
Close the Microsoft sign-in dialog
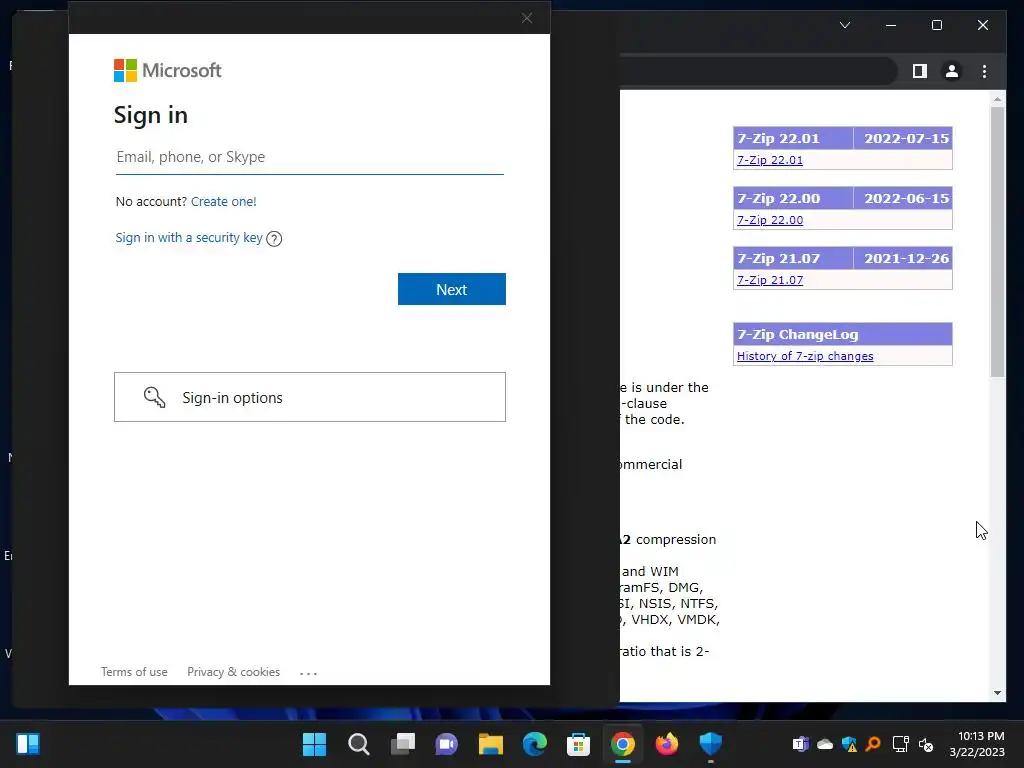tap(527, 18)
